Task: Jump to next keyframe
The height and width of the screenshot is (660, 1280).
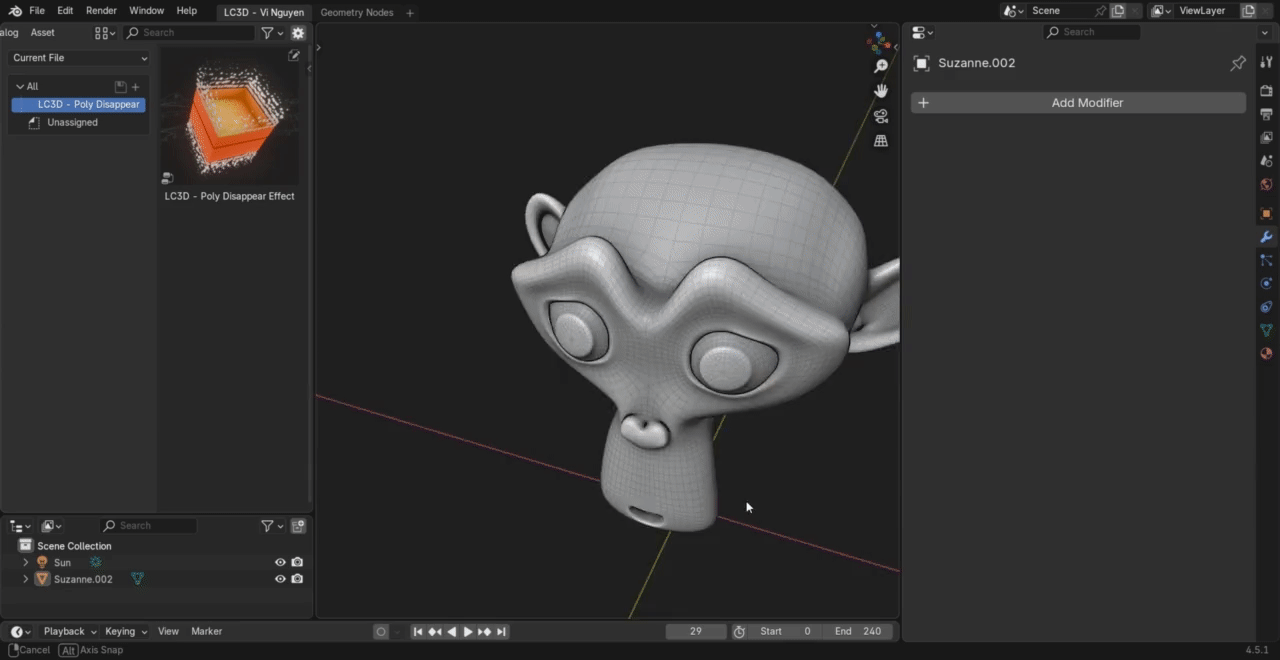Action: [485, 632]
